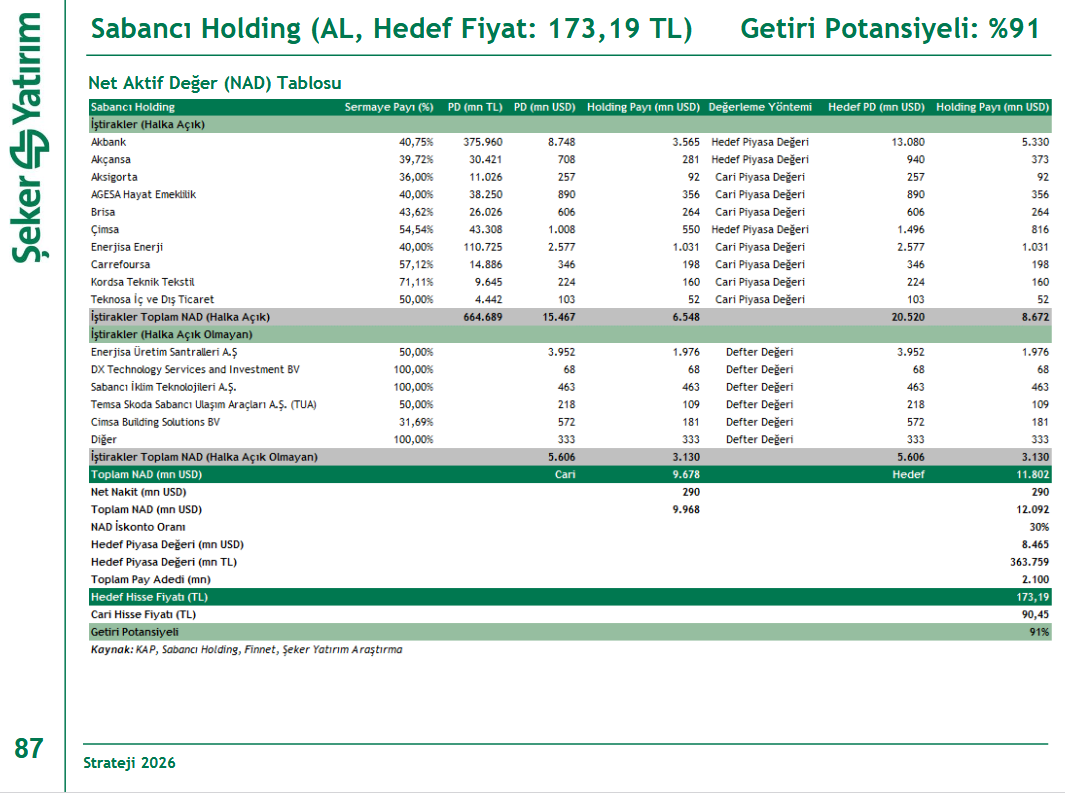Click the Sermaye Payı (%) column header

point(389,107)
